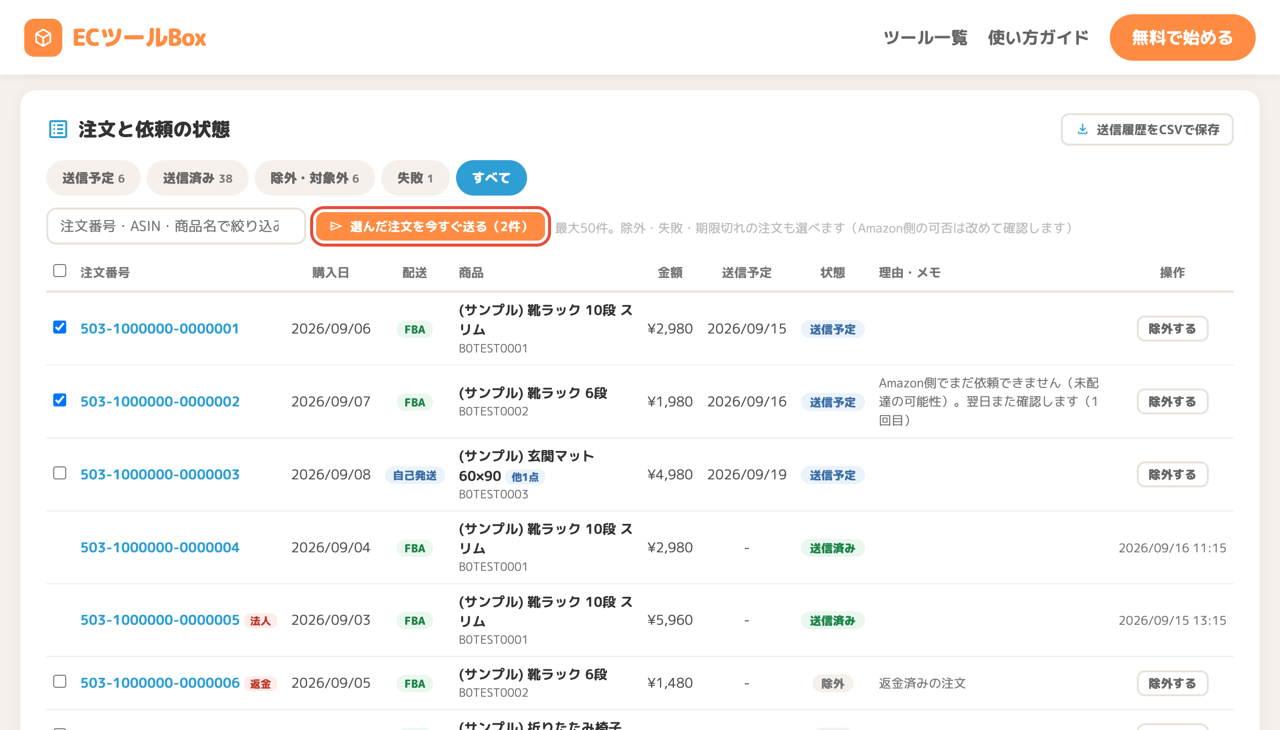Click the ¥4,980 amount
Image resolution: width=1280 pixels, height=730 pixels.
tap(670, 474)
